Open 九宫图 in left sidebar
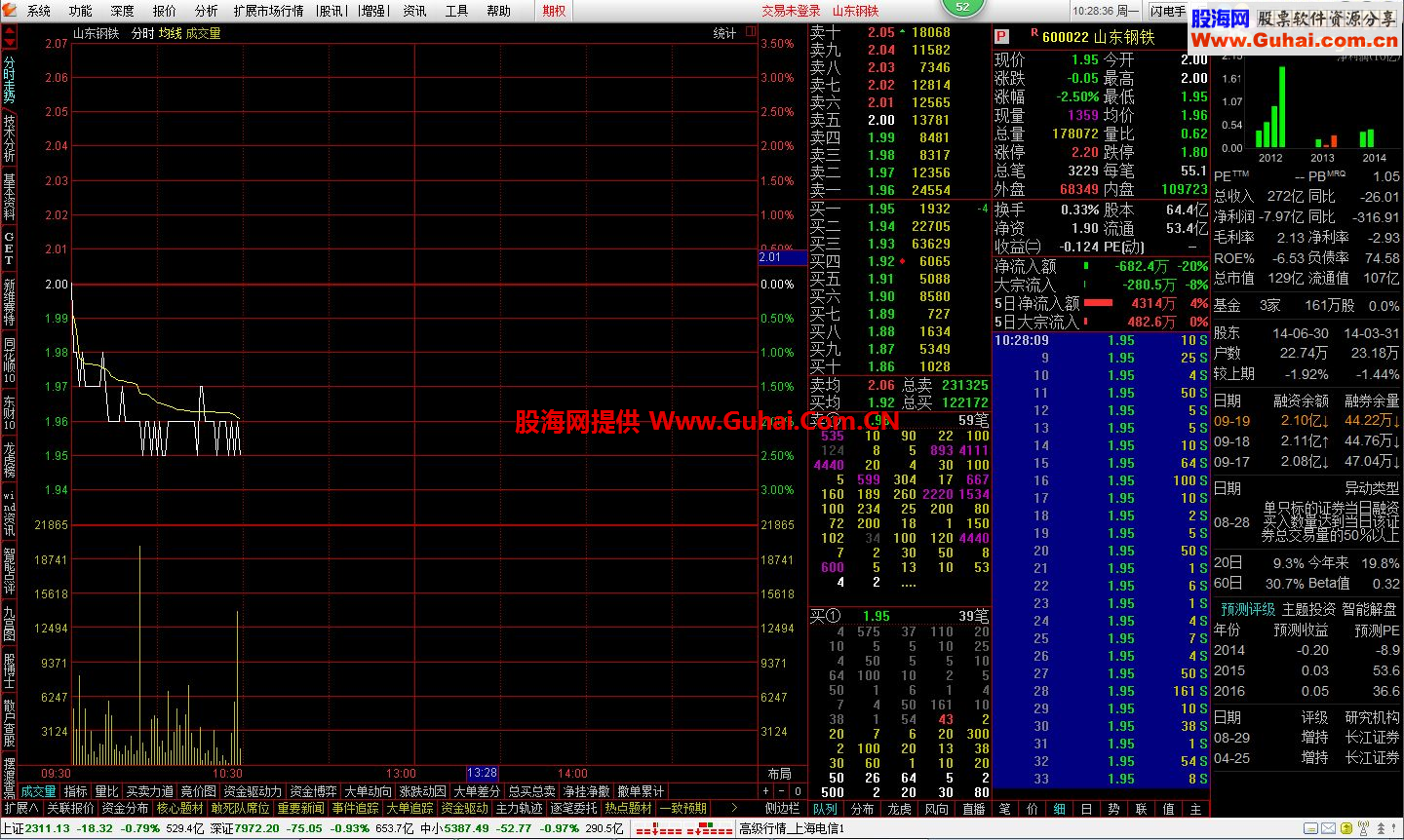Screen dimensions: 1404x840 pyautogui.click(x=9, y=625)
